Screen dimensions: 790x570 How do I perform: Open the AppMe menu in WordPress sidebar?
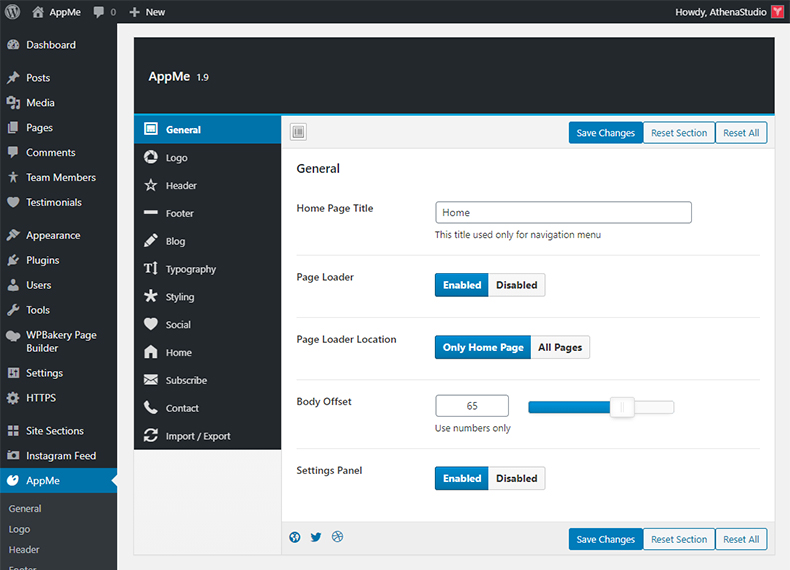coord(58,481)
